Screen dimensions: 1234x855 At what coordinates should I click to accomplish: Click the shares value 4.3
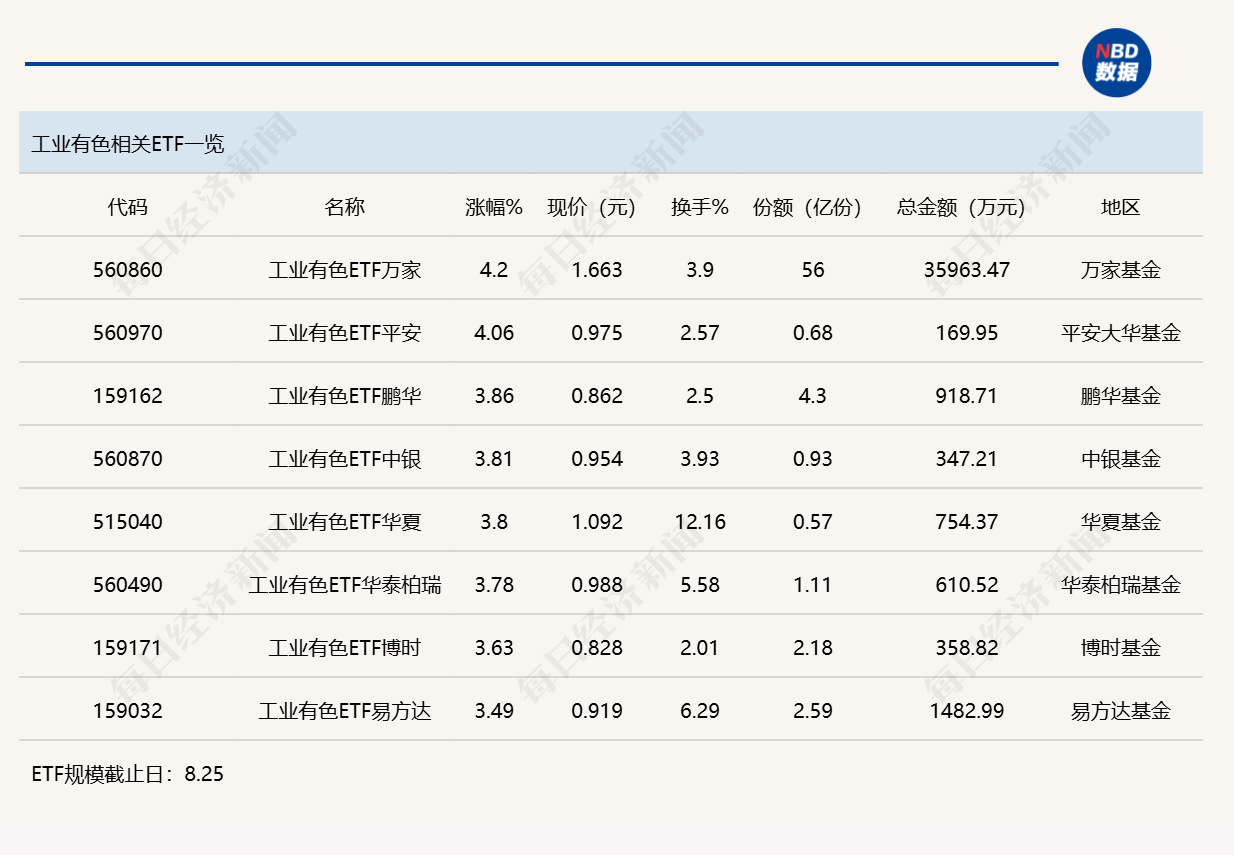813,396
